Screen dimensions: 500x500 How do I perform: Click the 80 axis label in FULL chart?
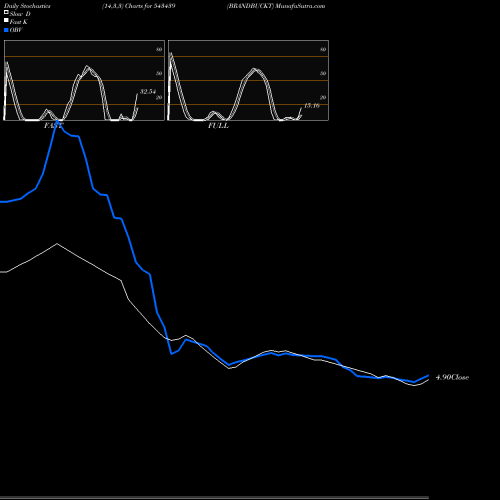[x=323, y=49]
